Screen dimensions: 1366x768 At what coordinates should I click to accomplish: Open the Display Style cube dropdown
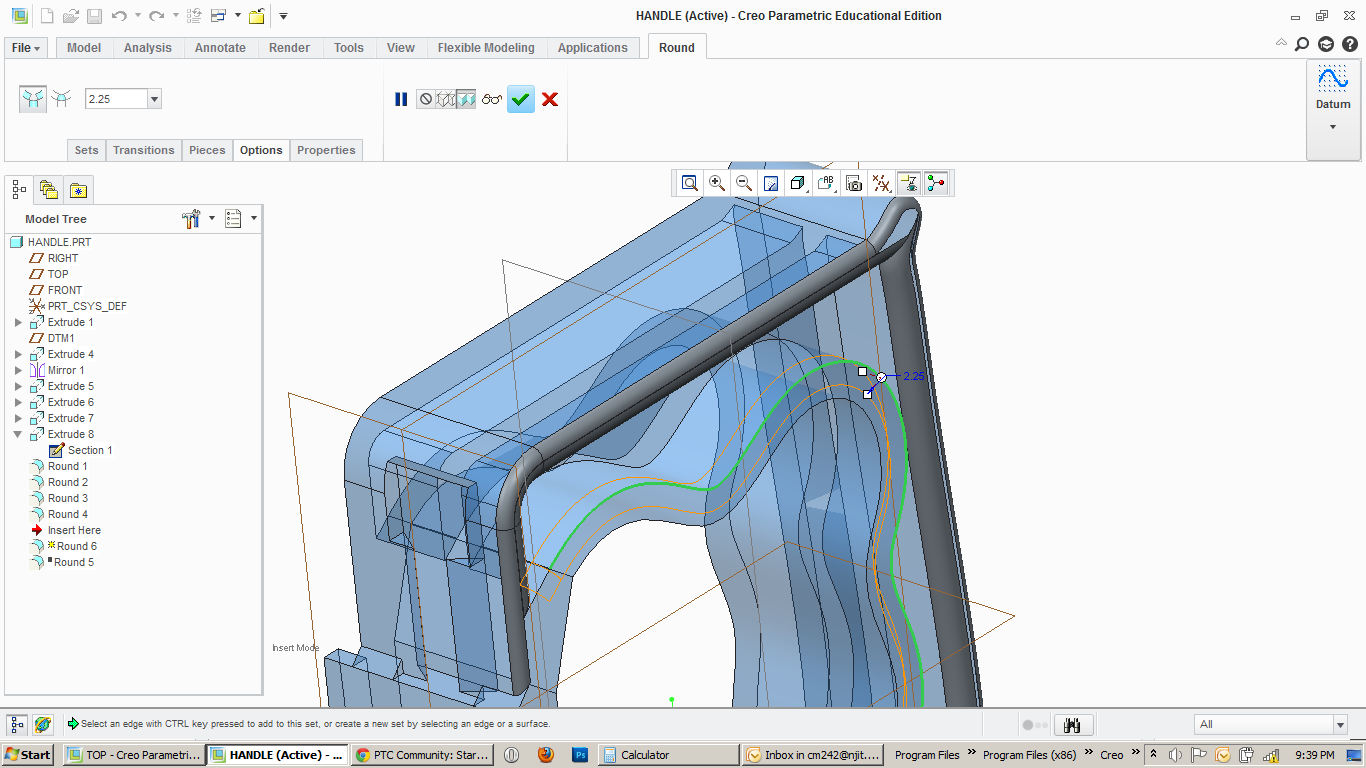point(798,183)
